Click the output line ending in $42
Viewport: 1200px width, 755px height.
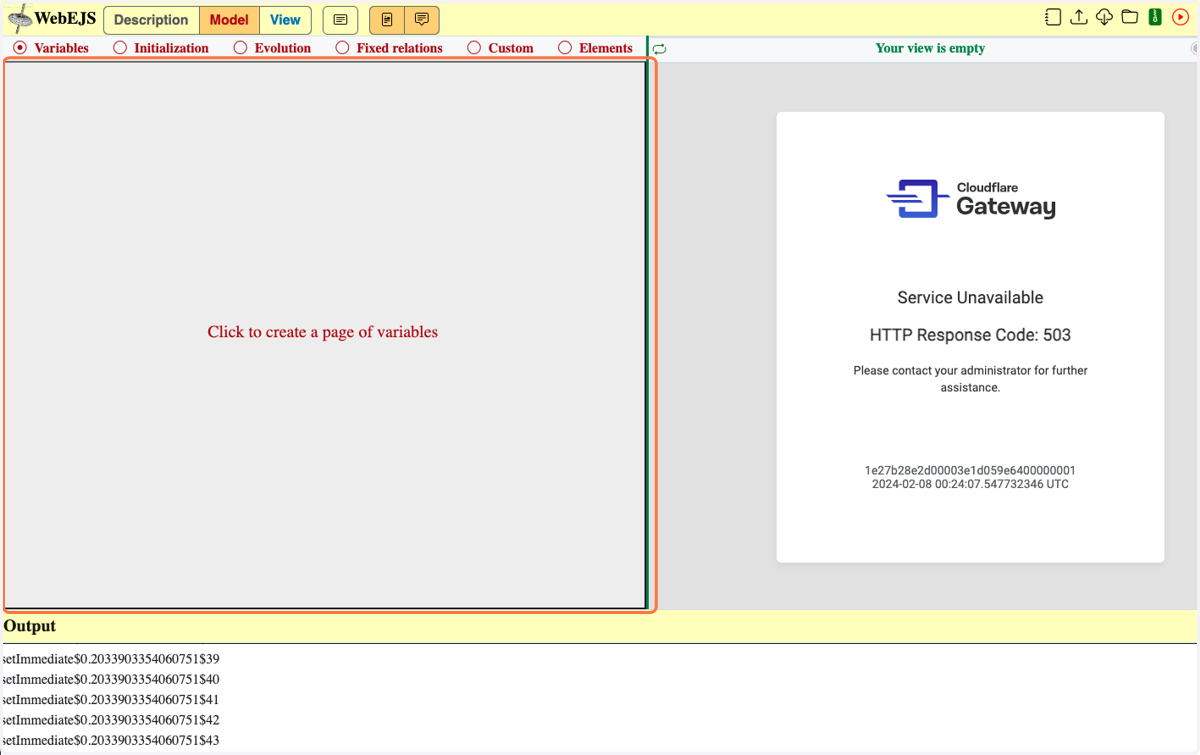tap(111, 720)
